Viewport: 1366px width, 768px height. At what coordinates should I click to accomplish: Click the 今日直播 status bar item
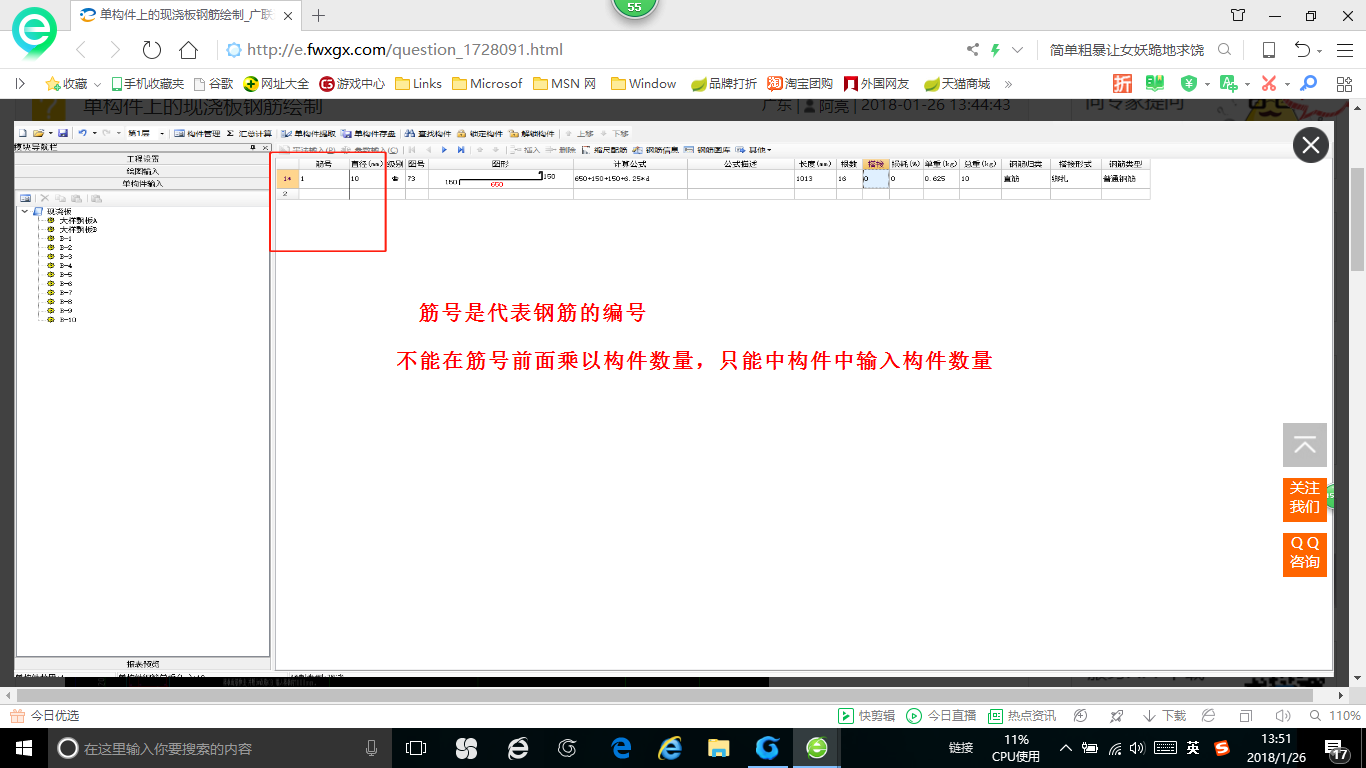[x=941, y=716]
